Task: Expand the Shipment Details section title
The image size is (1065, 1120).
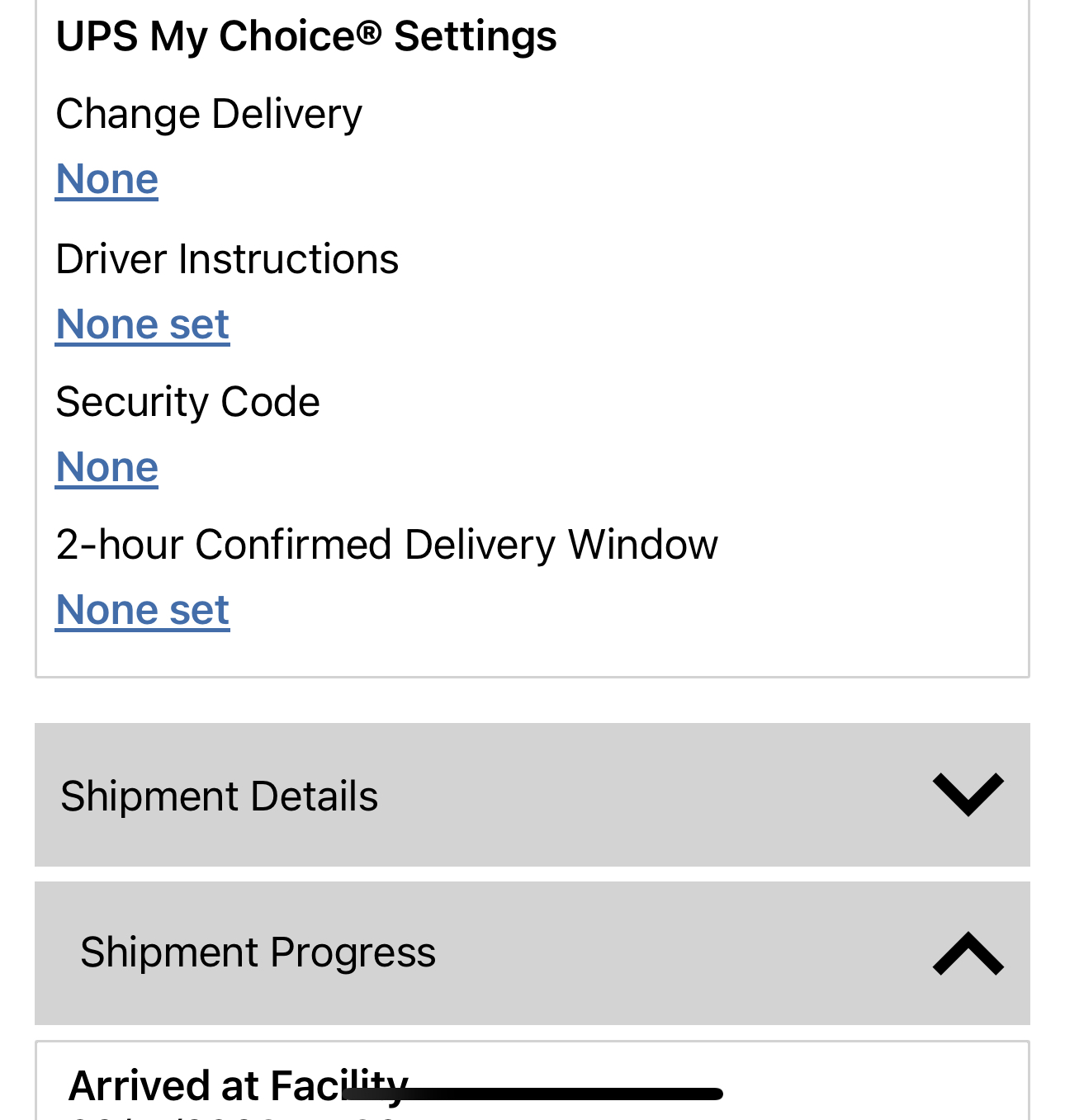Action: click(x=219, y=796)
